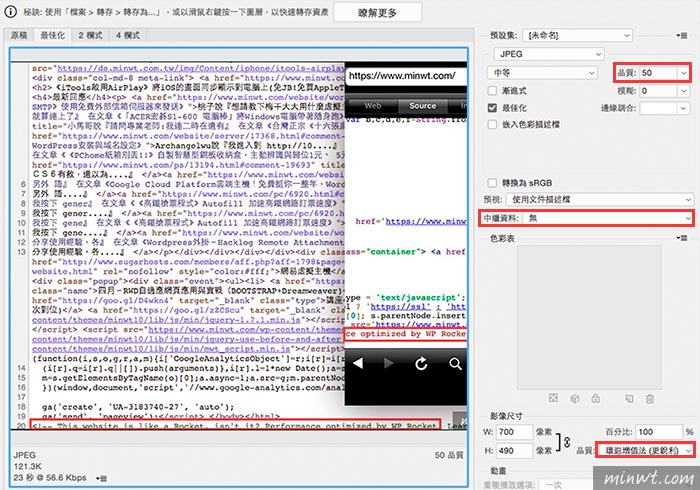700x490 pixels.
Task: Uncheck the 最佳化 optimized checkbox
Action: [x=492, y=108]
